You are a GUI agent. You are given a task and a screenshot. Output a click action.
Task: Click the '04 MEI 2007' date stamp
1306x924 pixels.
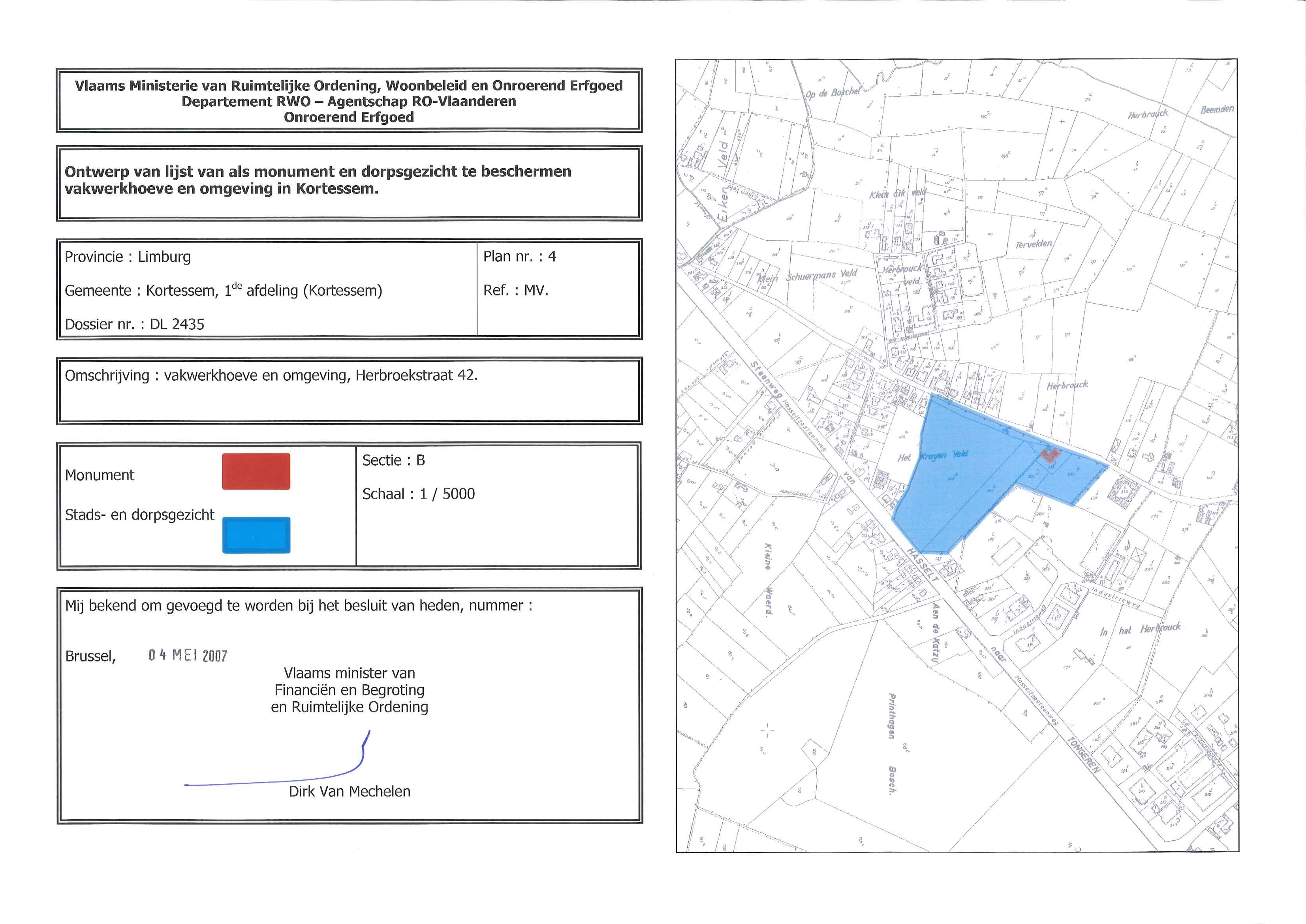pyautogui.click(x=187, y=655)
